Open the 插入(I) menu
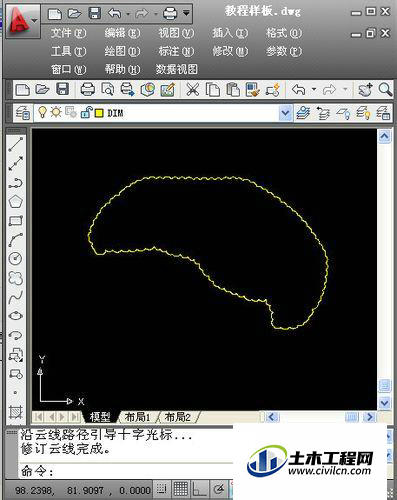 click(230, 33)
